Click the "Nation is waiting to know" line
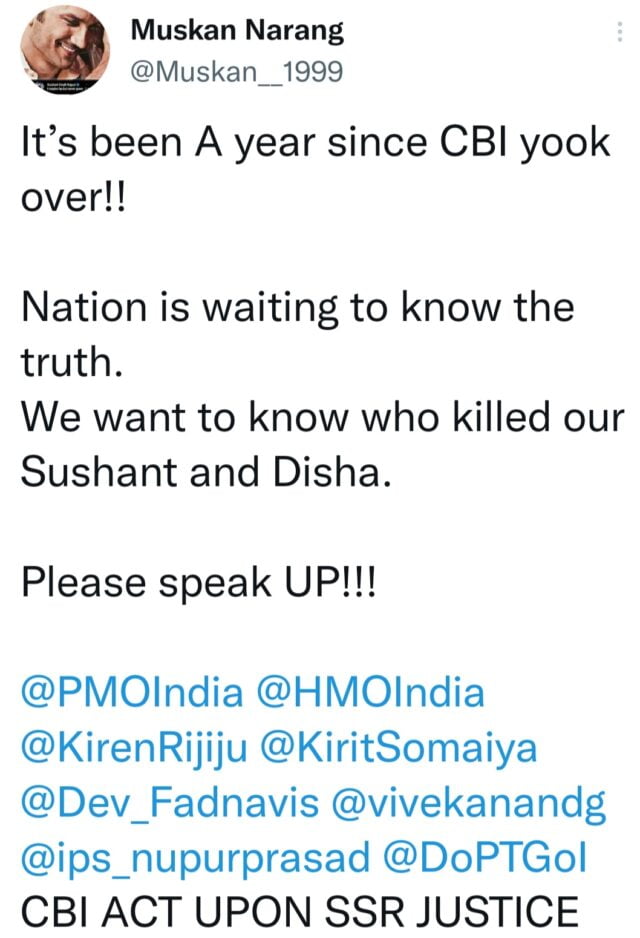 tap(297, 307)
